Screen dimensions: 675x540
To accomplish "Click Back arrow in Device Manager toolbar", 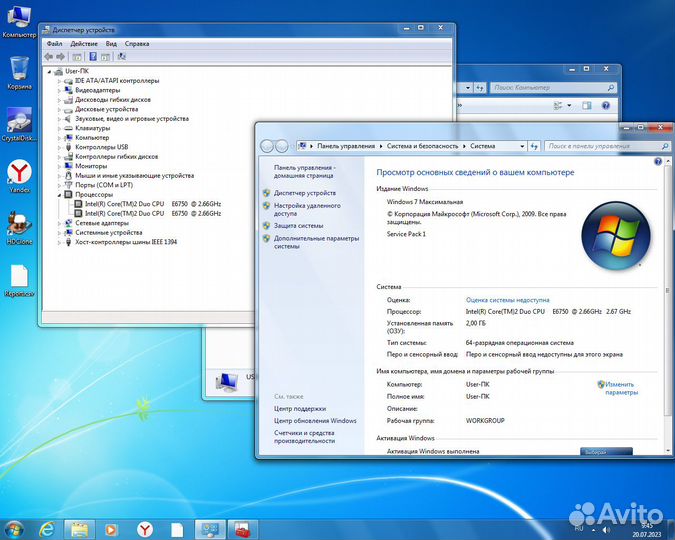I will 49,56.
